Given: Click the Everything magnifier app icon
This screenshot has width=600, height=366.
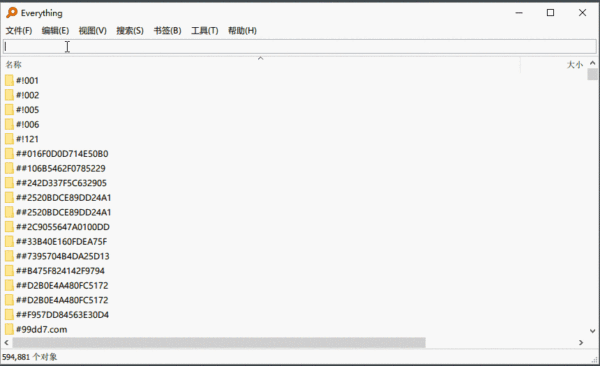Looking at the screenshot, I should point(12,13).
